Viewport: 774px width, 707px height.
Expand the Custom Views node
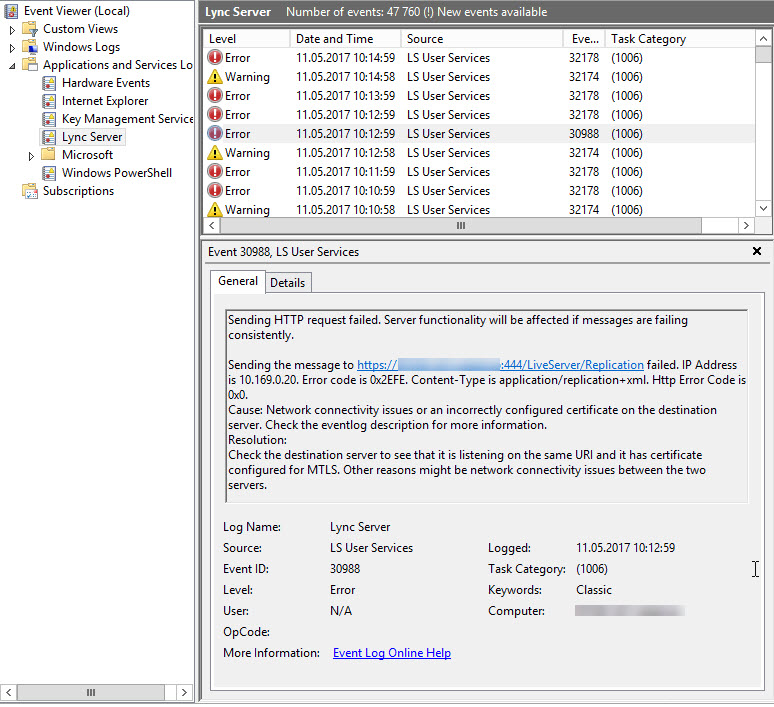point(12,30)
